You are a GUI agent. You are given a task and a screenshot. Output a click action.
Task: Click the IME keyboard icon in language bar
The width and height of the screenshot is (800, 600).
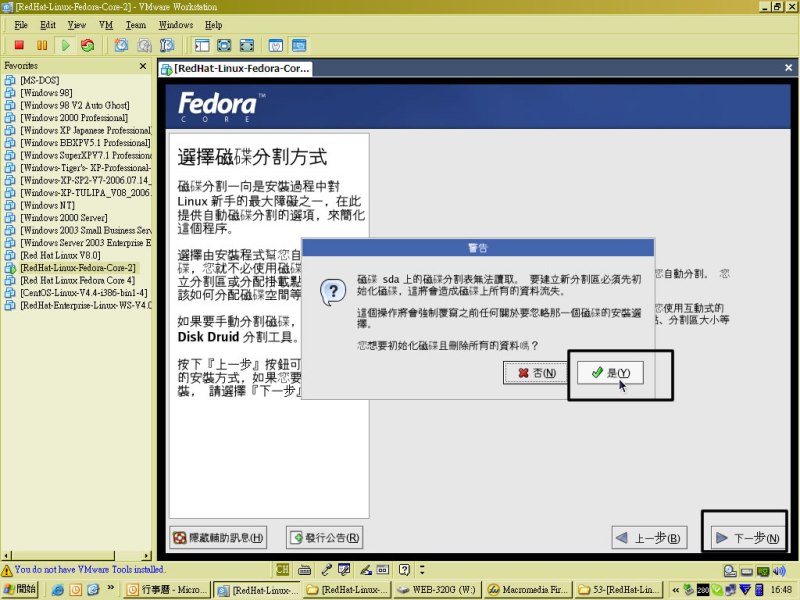click(x=305, y=570)
